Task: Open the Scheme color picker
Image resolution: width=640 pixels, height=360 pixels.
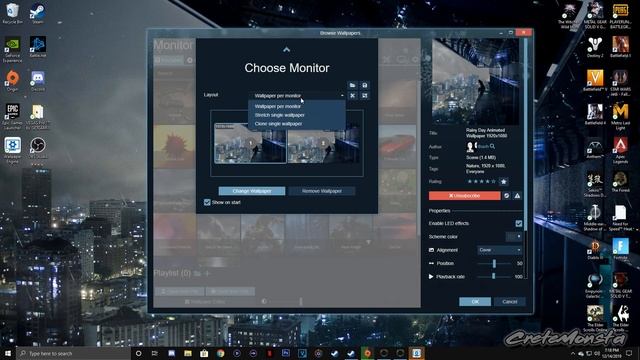Action: point(514,237)
